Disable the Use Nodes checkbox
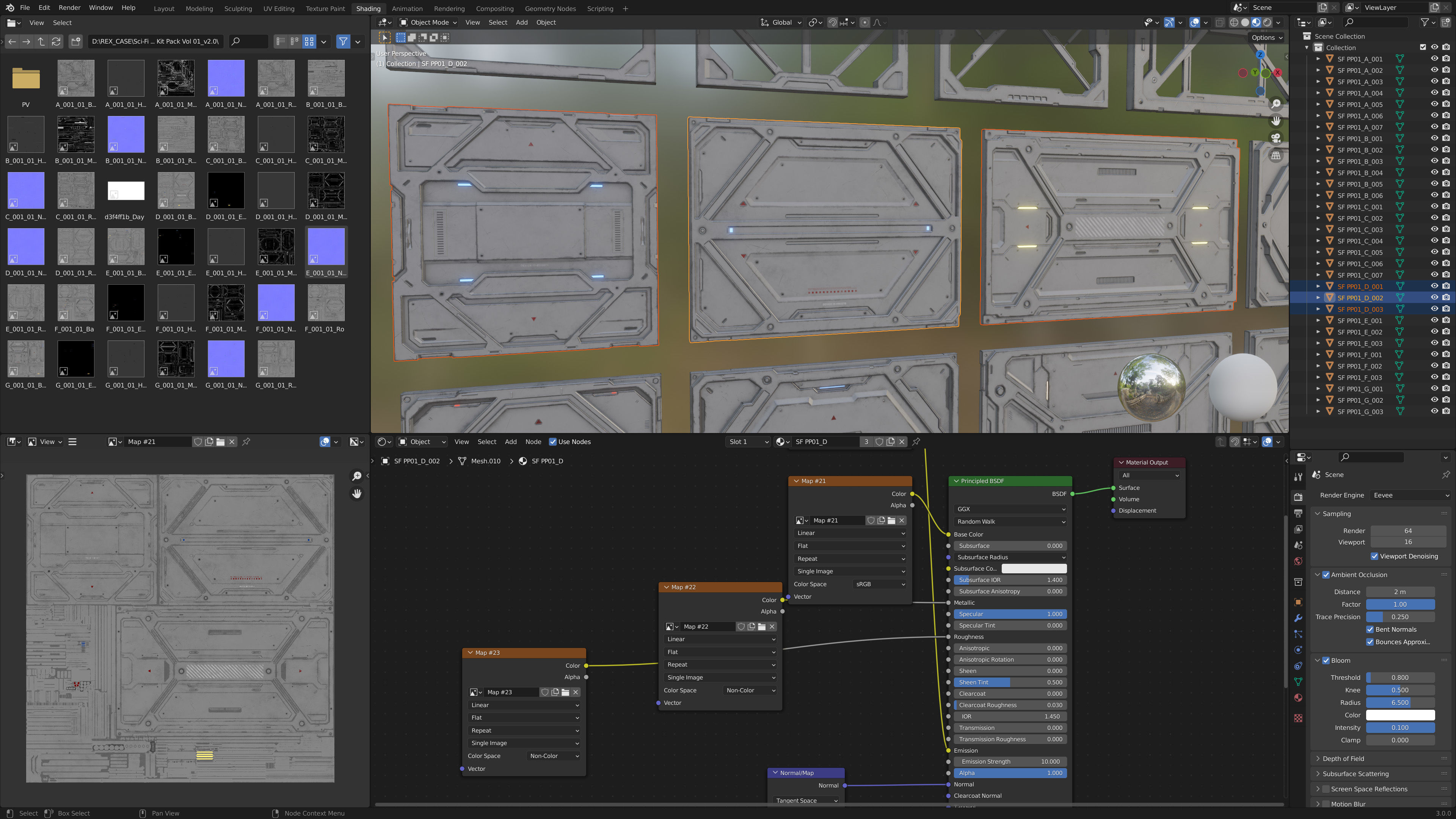The image size is (1456, 819). (x=552, y=442)
